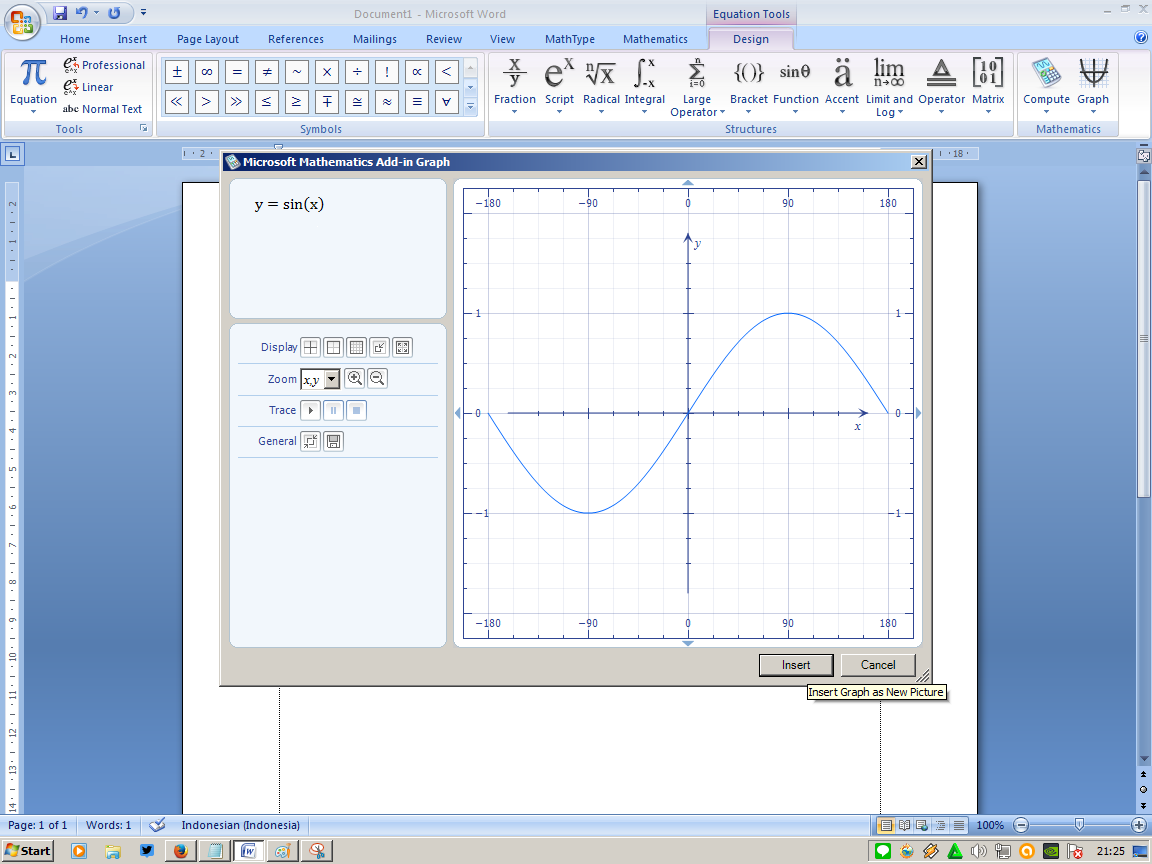Open the Windows Start menu
The height and width of the screenshot is (864, 1152).
click(28, 851)
